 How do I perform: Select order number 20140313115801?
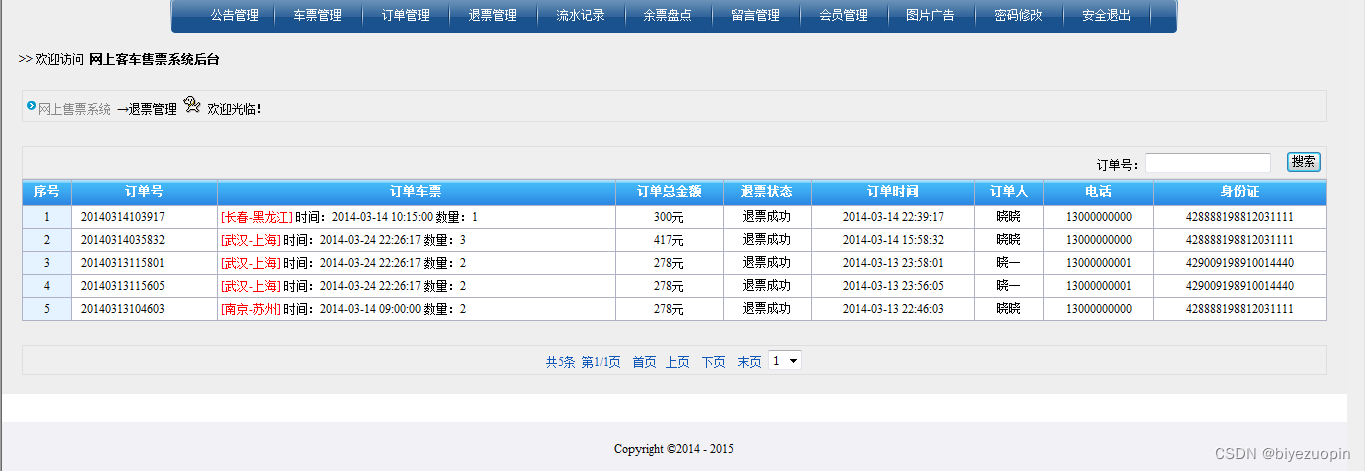(123, 263)
